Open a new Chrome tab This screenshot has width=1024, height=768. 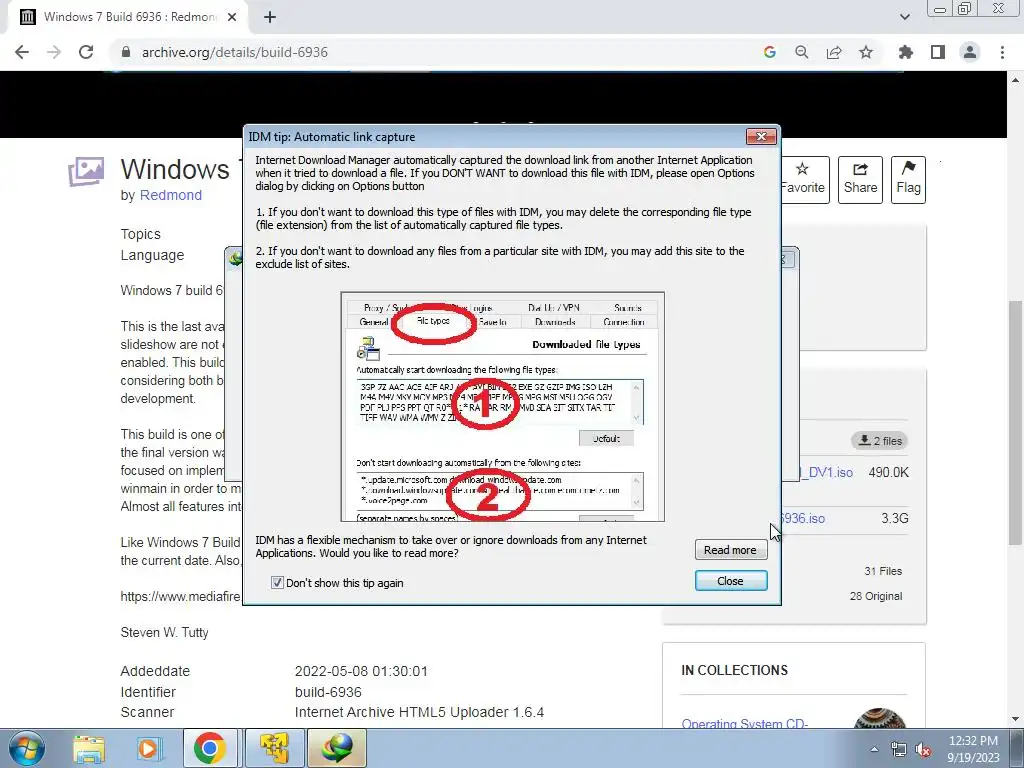[270, 17]
